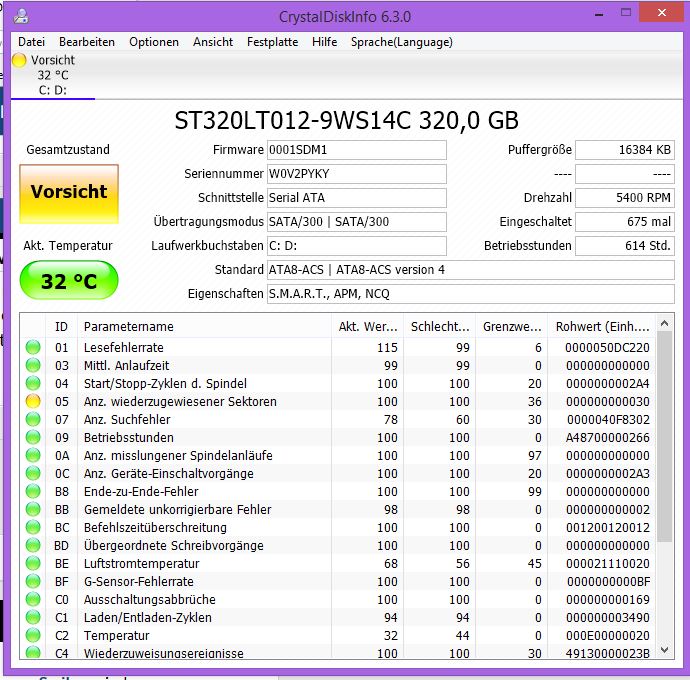Open the Bearbeiten menu
Screen dimensions: 690x680
(87, 42)
